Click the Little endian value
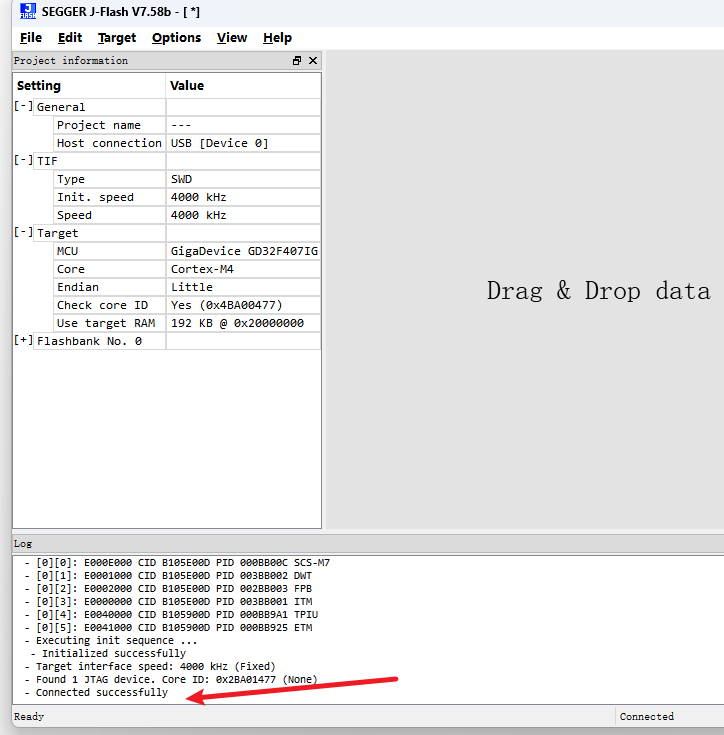The height and width of the screenshot is (735, 724). click(x=243, y=287)
